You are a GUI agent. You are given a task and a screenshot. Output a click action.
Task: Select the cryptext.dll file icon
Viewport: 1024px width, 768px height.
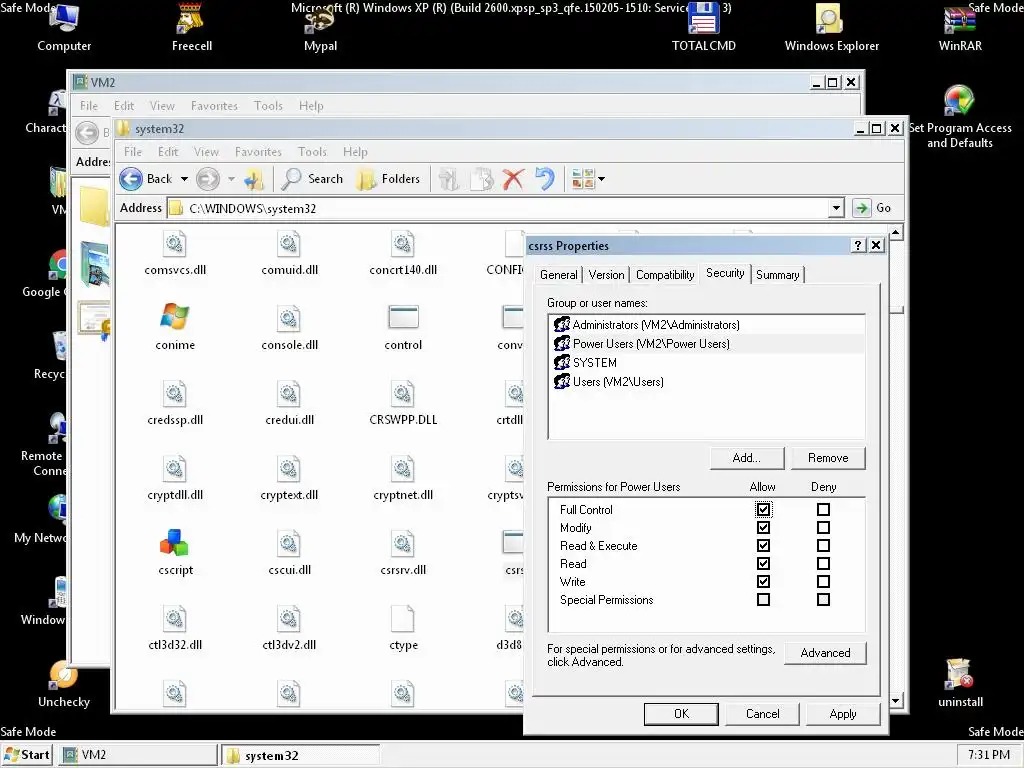click(x=289, y=469)
